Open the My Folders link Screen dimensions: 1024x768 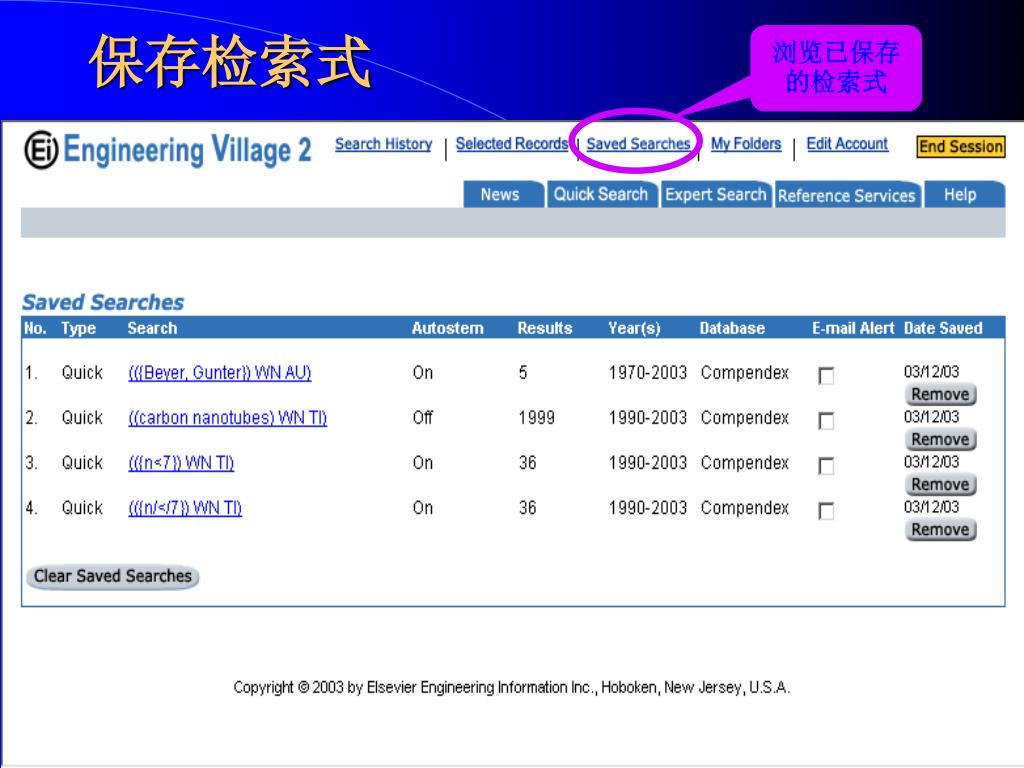pos(746,144)
